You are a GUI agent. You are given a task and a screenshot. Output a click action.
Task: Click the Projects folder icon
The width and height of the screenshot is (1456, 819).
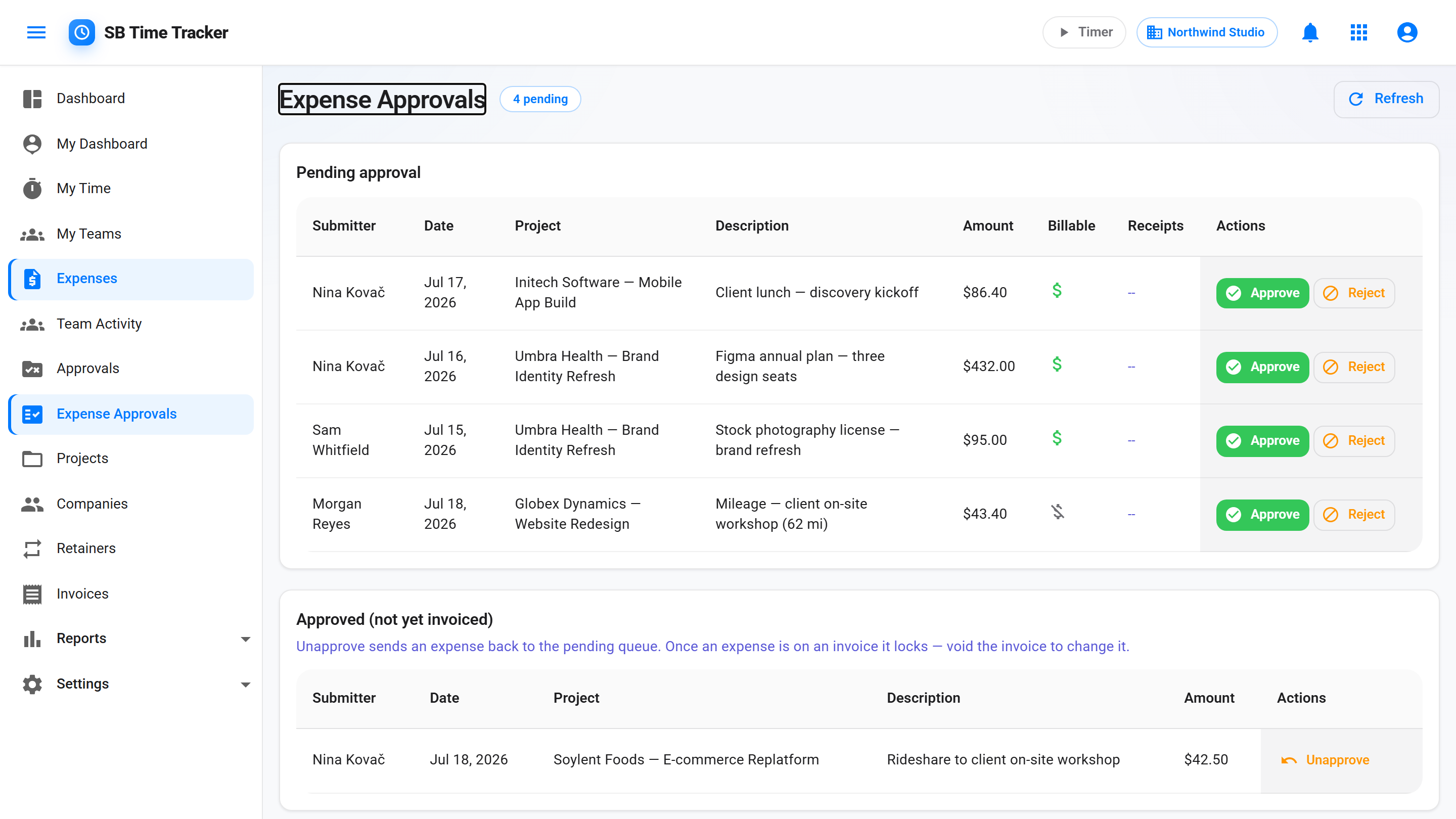click(32, 459)
